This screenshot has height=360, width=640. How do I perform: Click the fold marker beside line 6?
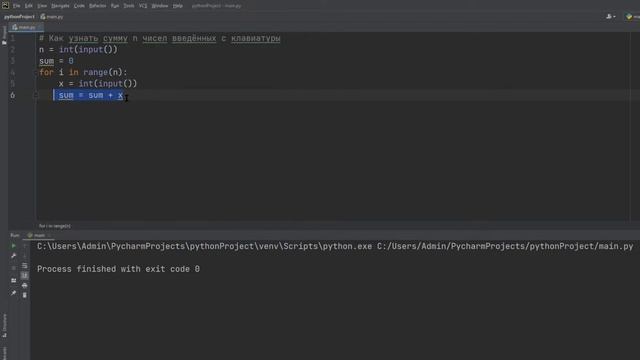[36, 96]
